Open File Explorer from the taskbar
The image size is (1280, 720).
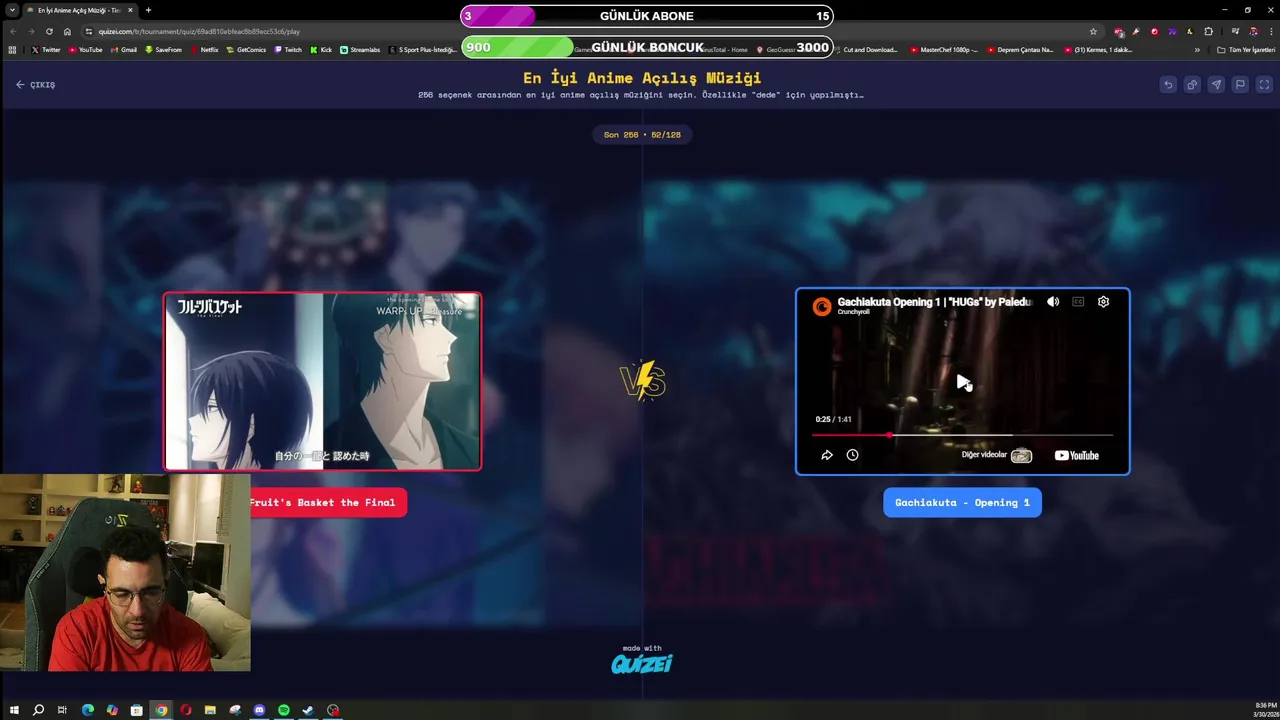210,710
